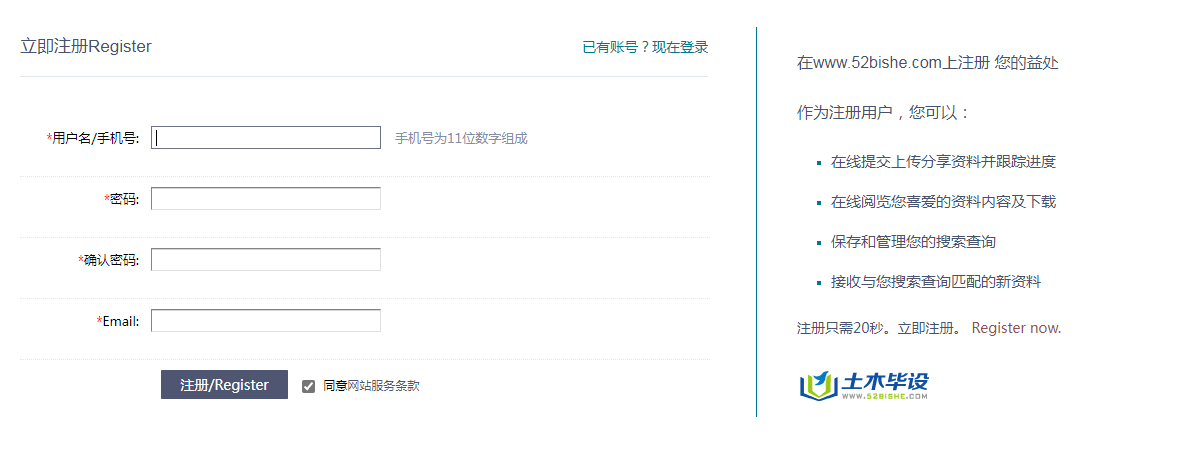Image resolution: width=1180 pixels, height=465 pixels.
Task: Select the 接收与您搜索查询匹配的新资料 list item
Action: [936, 281]
